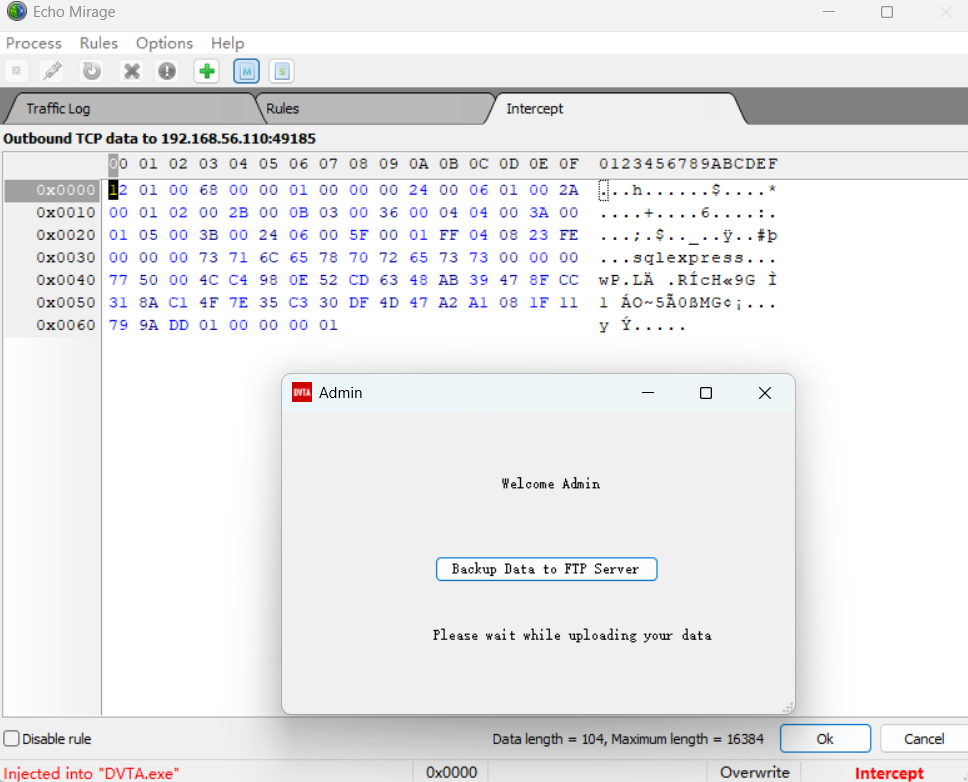Click the gray X toolbar icon
This screenshot has height=782, width=968.
(131, 71)
